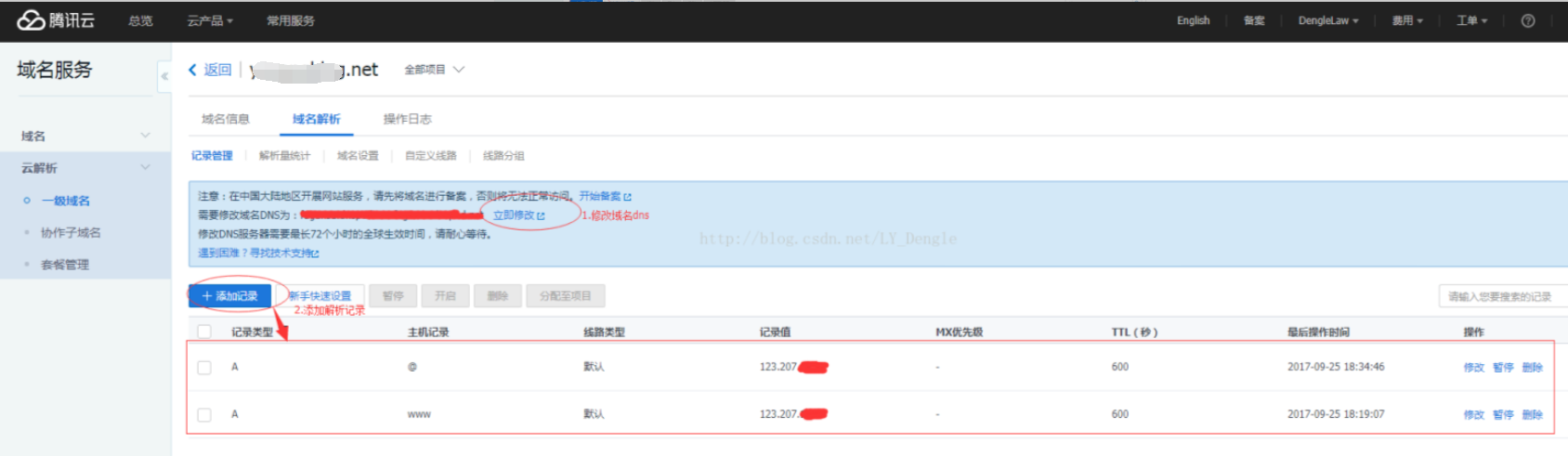Click the 开始备案 link in the notice

(x=605, y=196)
